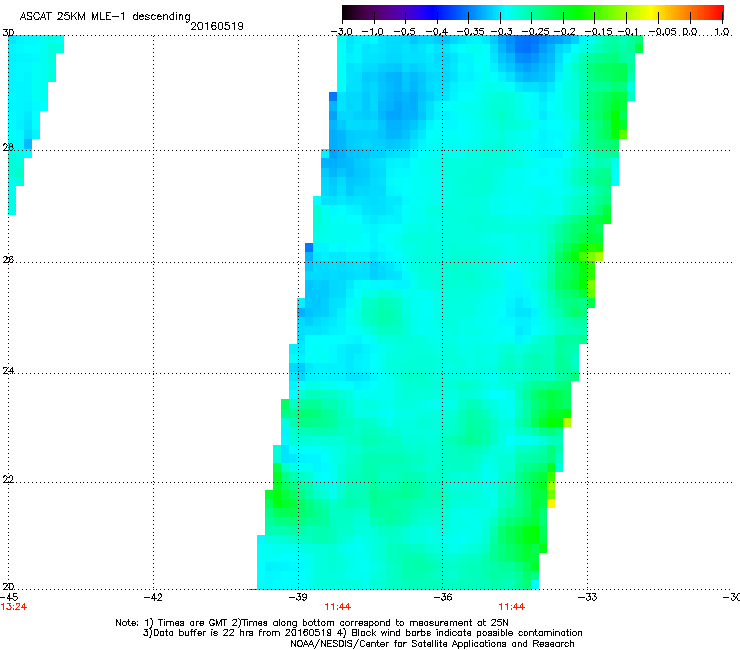Viewport: 740px width, 650px height.
Task: Click the latitude label '30' on the left axis
Action: [x=8, y=33]
